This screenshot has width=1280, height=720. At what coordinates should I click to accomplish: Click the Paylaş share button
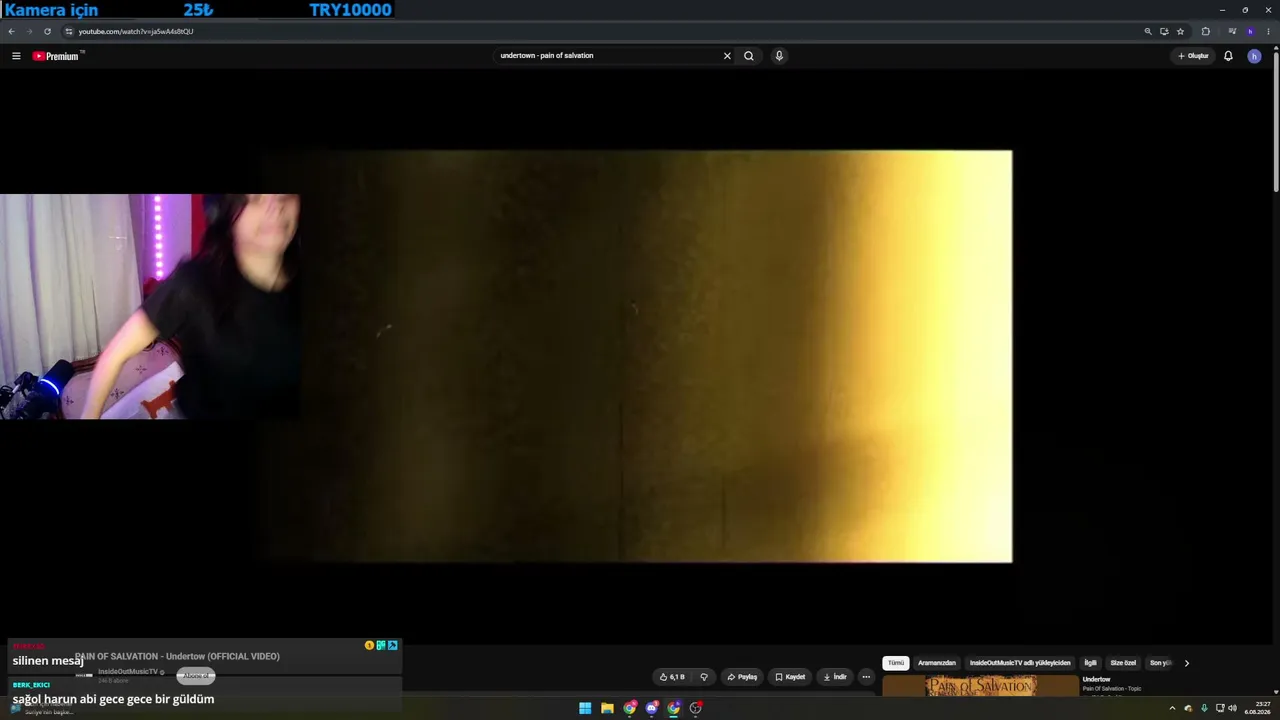point(742,677)
